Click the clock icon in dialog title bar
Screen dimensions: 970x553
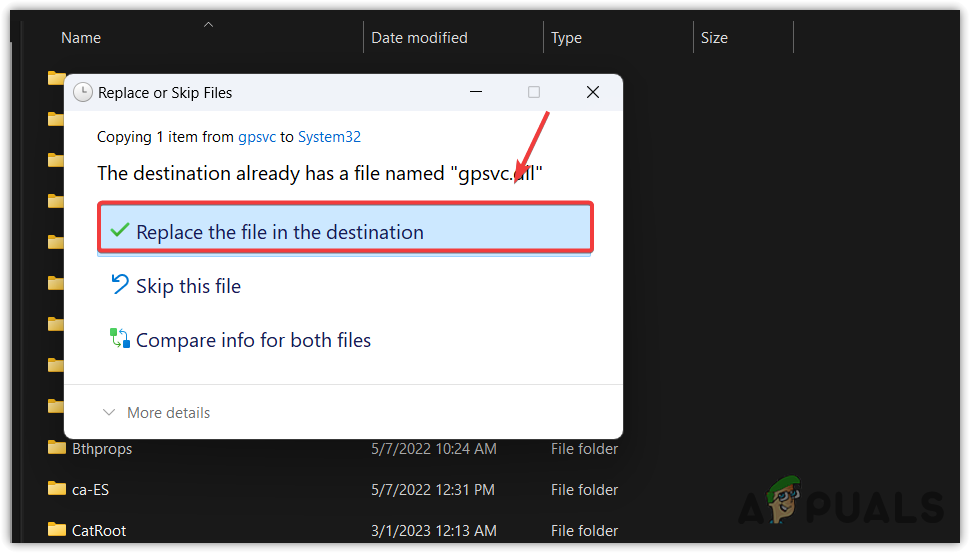pyautogui.click(x=83, y=93)
